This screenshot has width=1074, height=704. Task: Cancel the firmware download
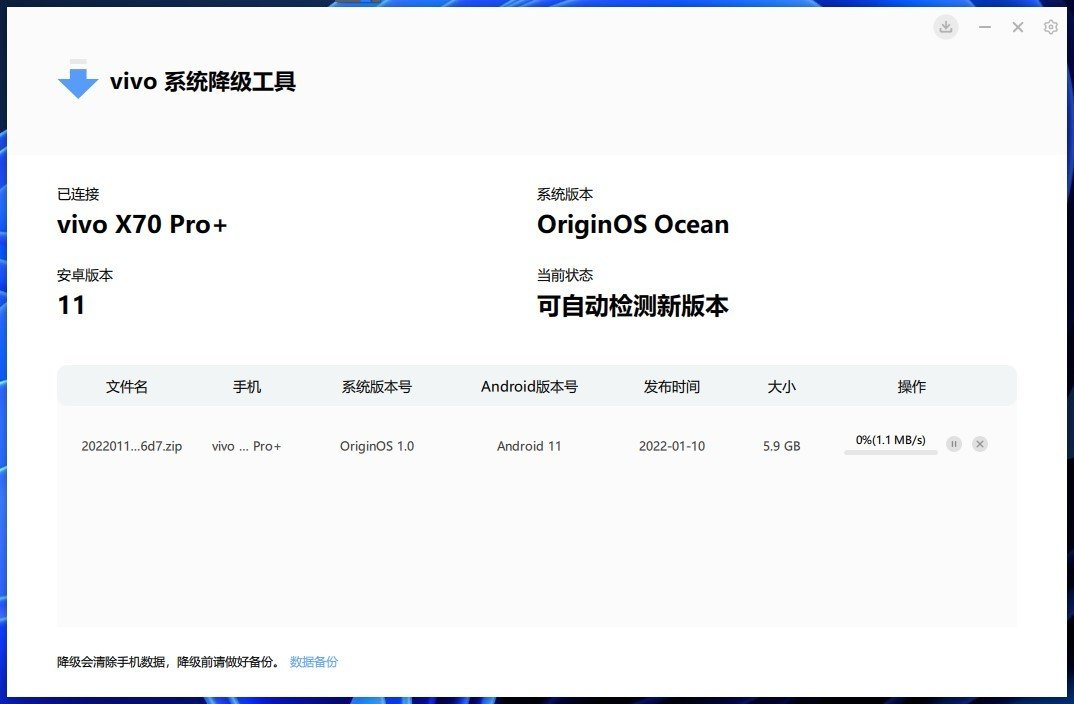point(980,444)
